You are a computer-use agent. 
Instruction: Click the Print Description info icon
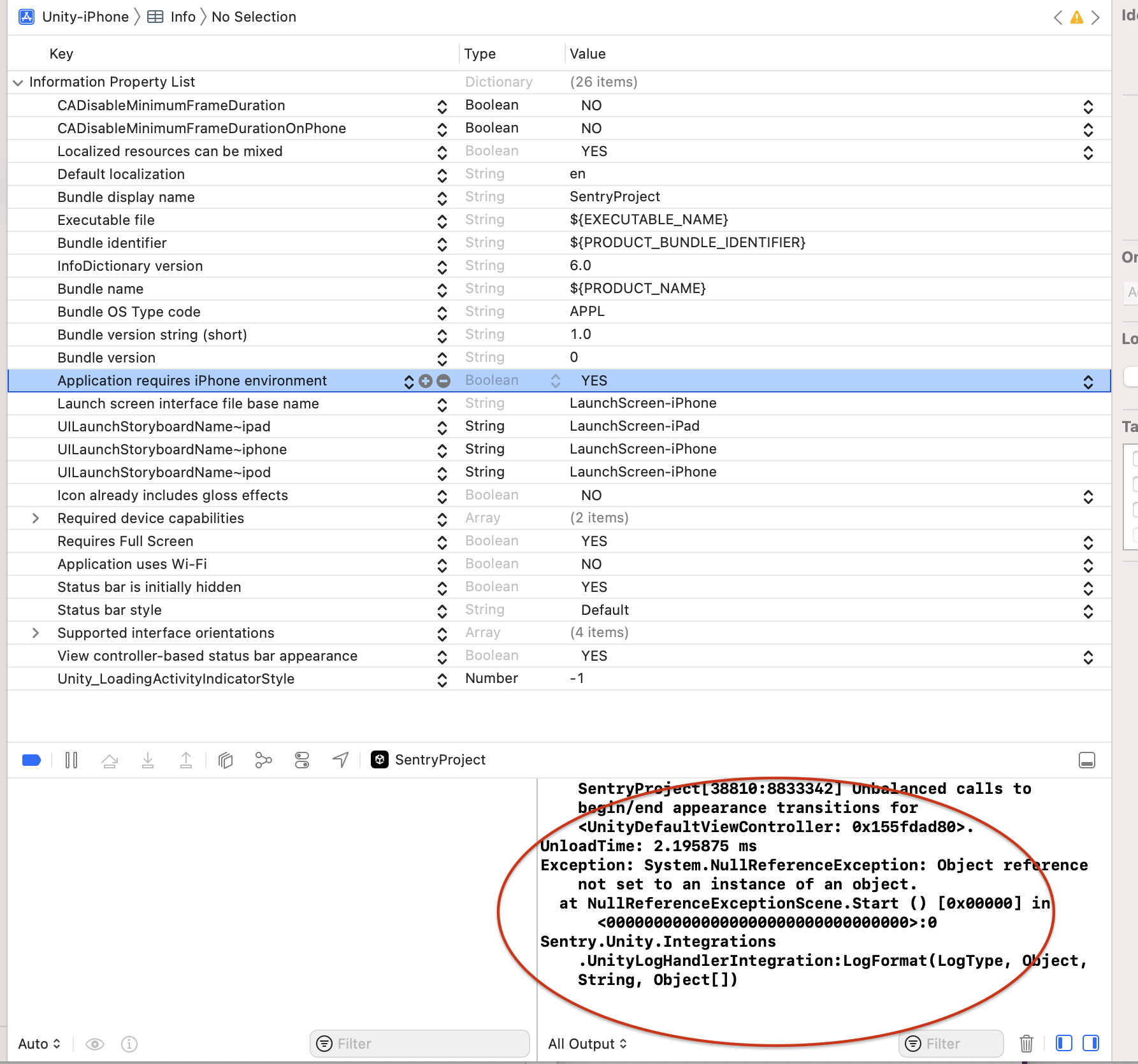coord(129,1044)
